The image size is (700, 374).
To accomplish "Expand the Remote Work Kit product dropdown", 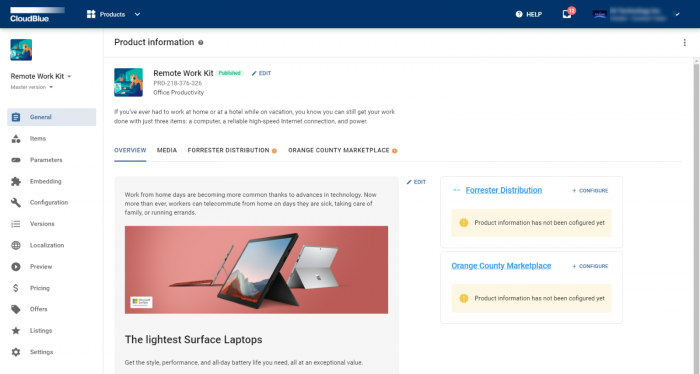I will pos(69,76).
